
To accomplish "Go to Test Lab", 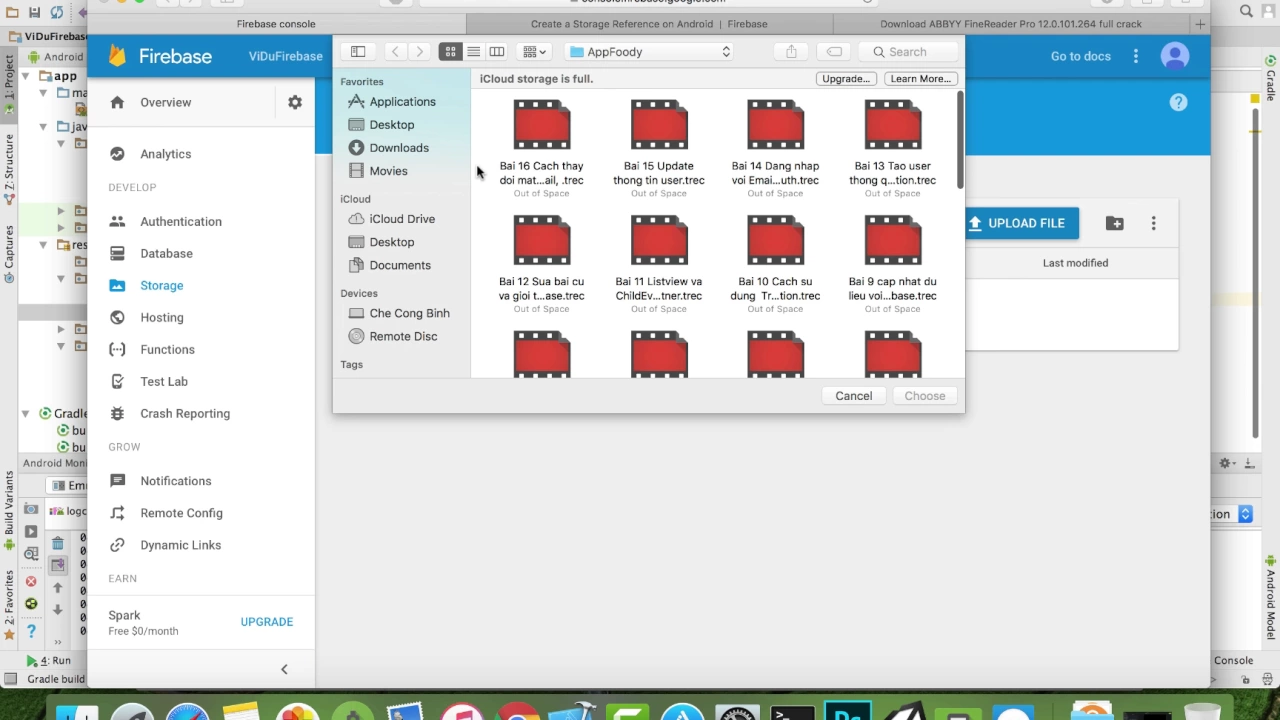I will click(164, 382).
